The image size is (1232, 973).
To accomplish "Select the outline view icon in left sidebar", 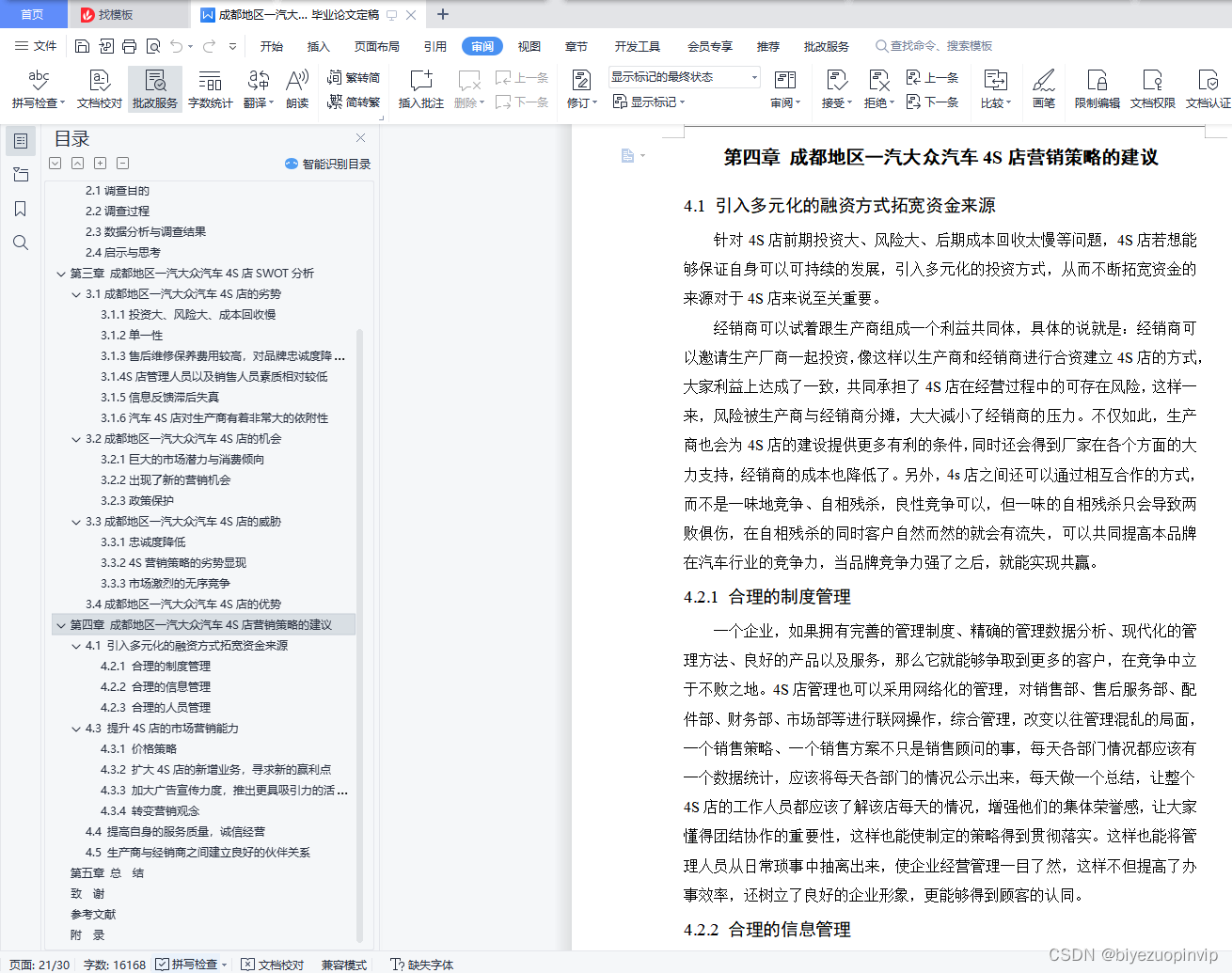I will (x=21, y=141).
